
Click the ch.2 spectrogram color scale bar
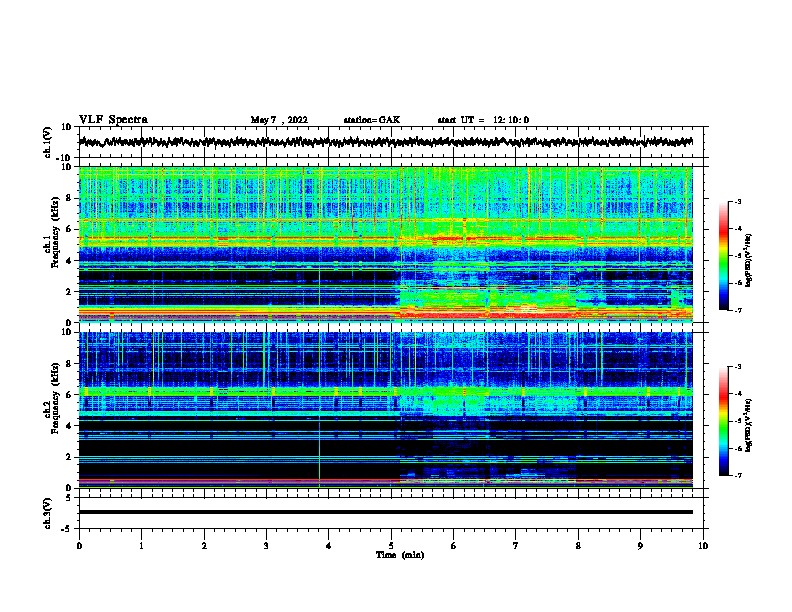coord(724,421)
